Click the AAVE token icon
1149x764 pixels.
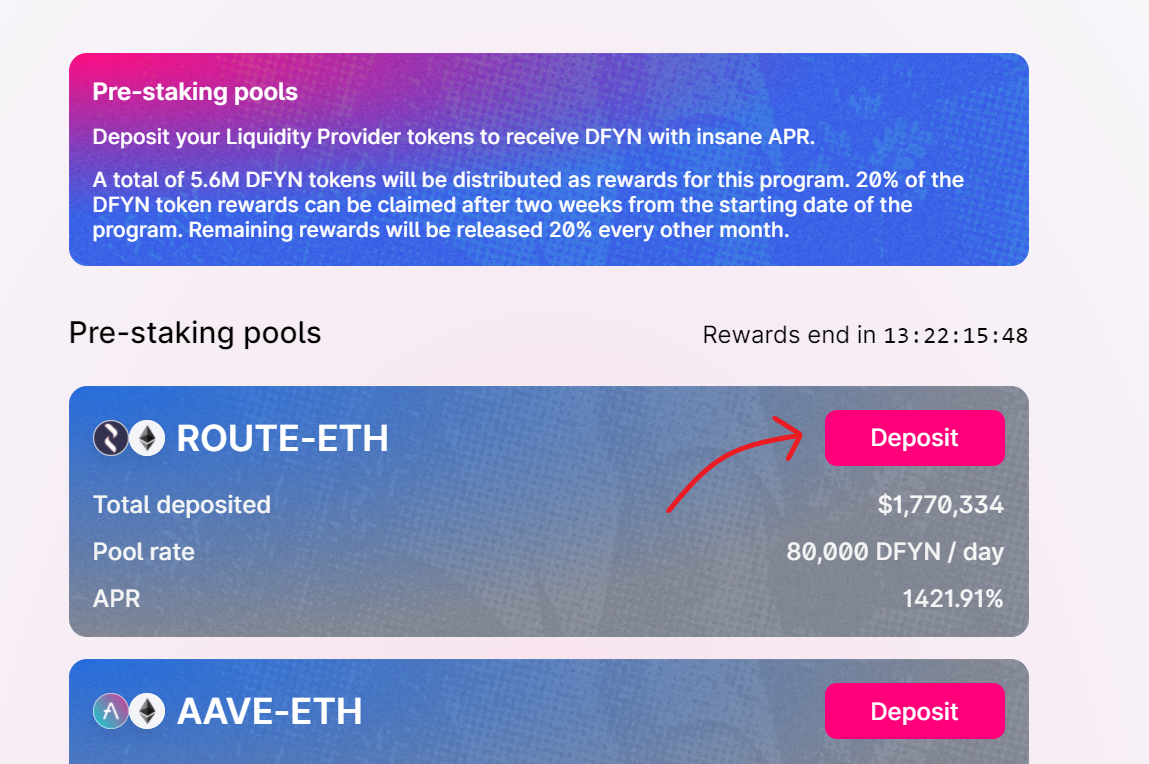pos(111,711)
